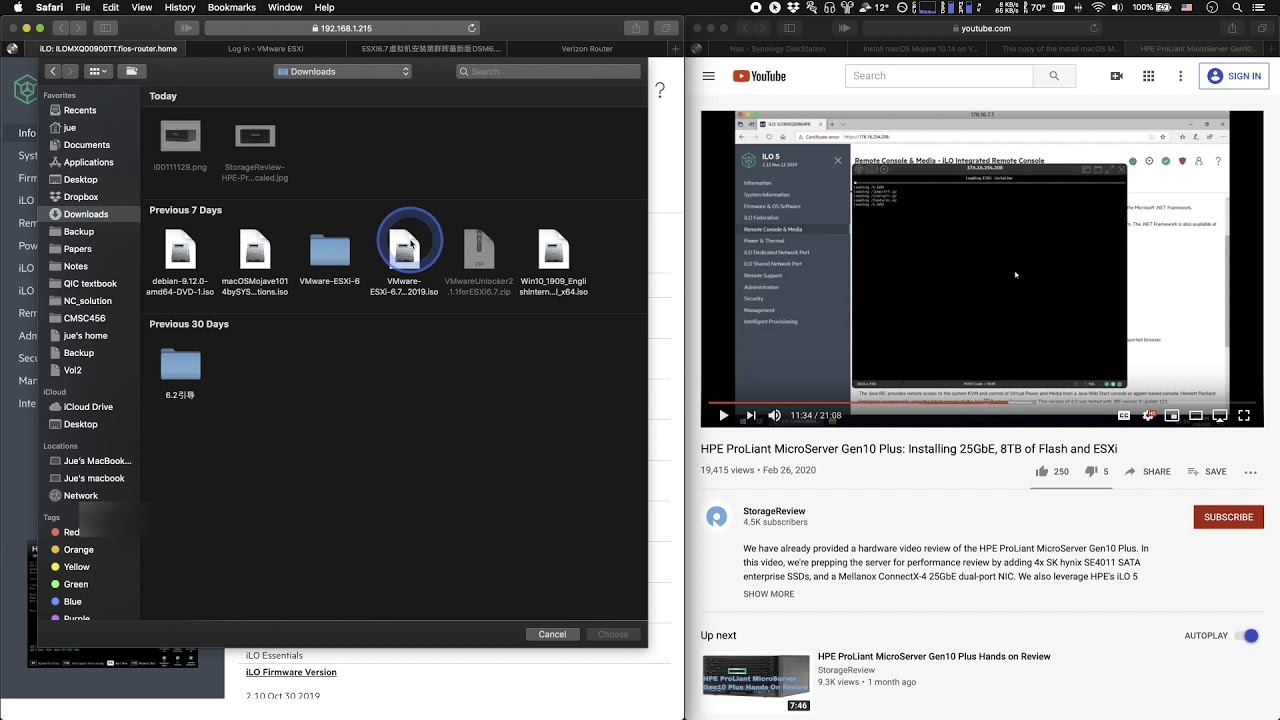
Task: Open icon view options dropdown
Action: point(97,71)
